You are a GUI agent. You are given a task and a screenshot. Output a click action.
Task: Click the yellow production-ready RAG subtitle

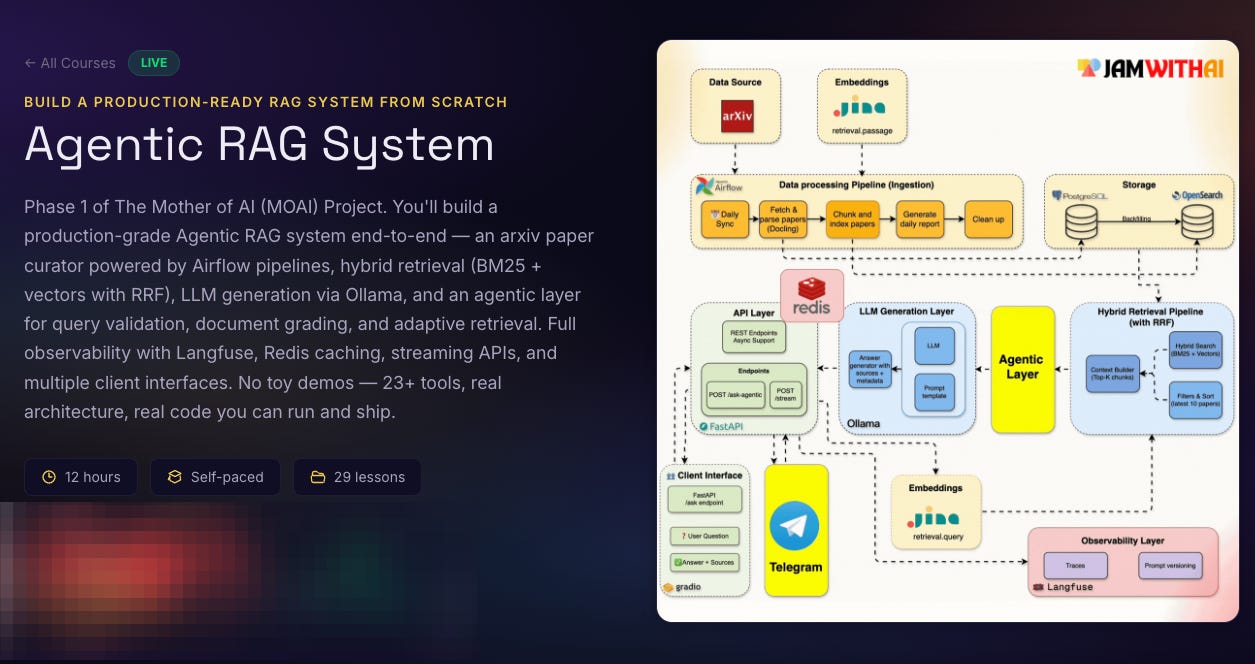point(266,102)
